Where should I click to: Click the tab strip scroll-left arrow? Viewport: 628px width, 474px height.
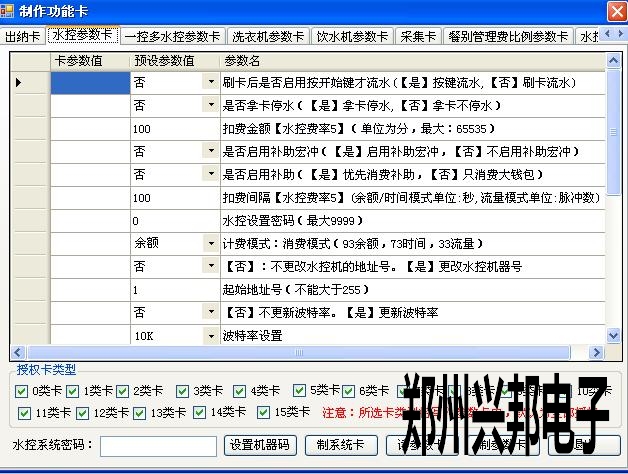coord(607,36)
